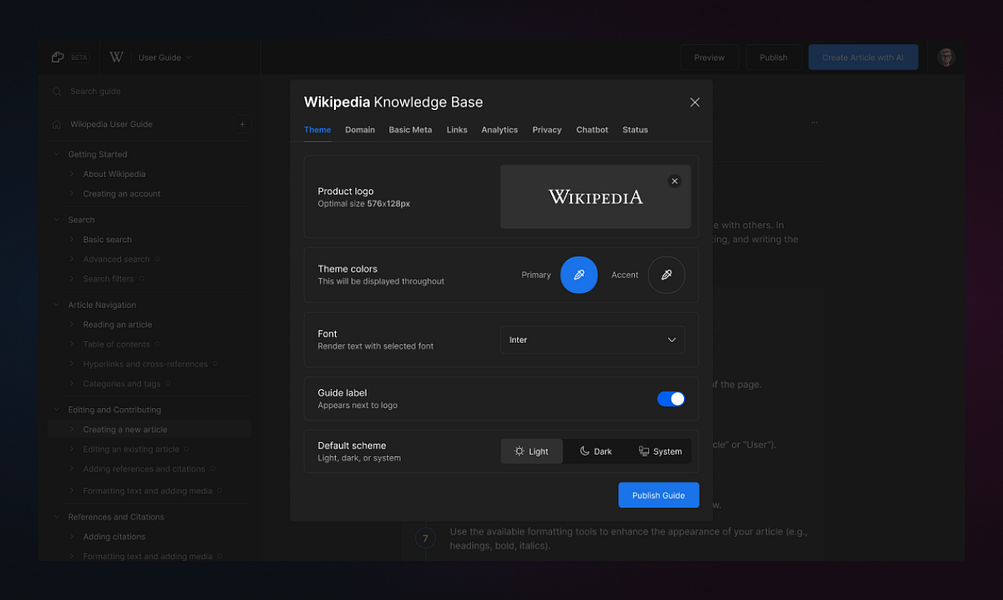Open Editing an existing article item
Screen dimensions: 1003x600
tap(131, 449)
